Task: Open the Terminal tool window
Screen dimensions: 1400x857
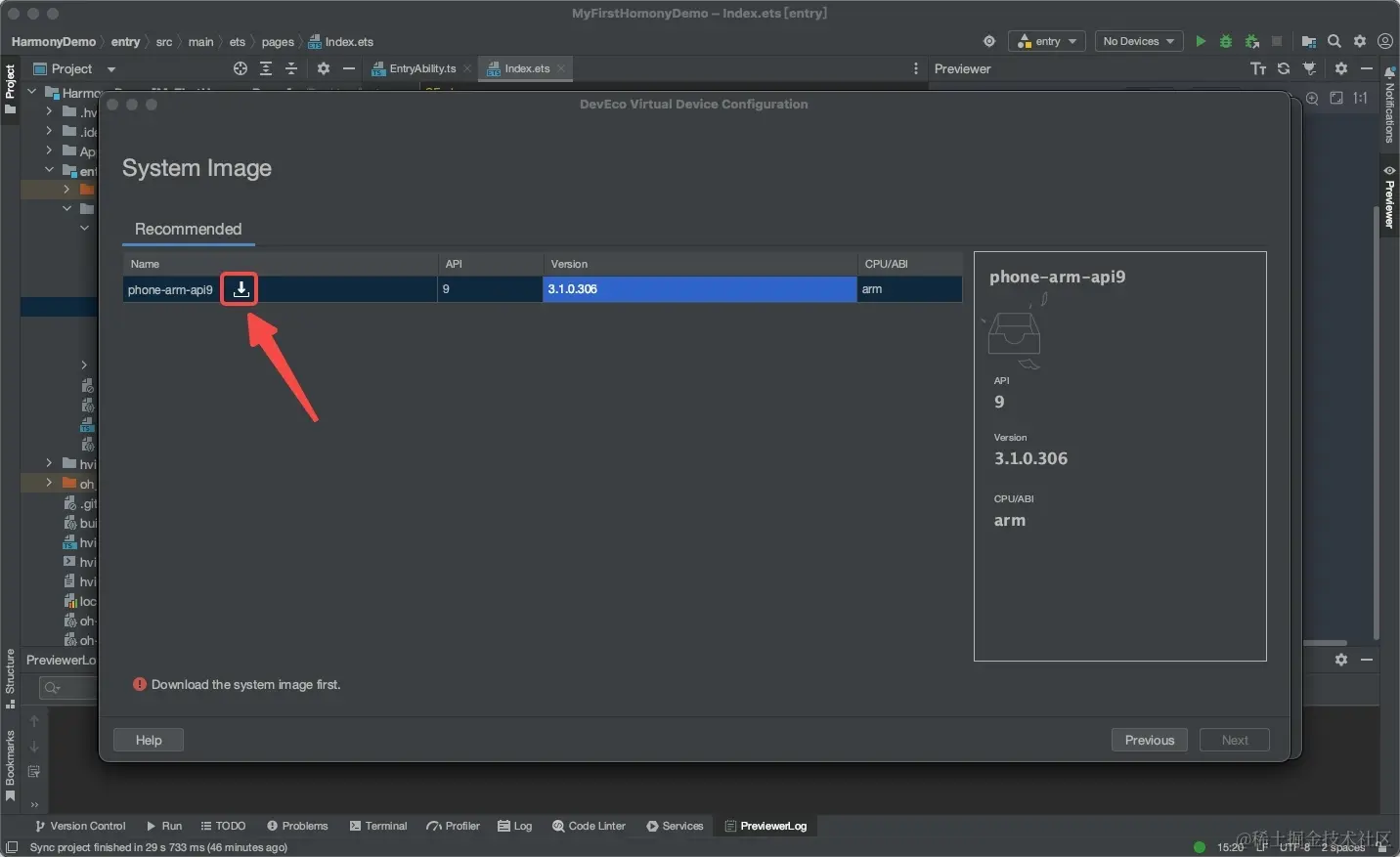Action: point(377,826)
